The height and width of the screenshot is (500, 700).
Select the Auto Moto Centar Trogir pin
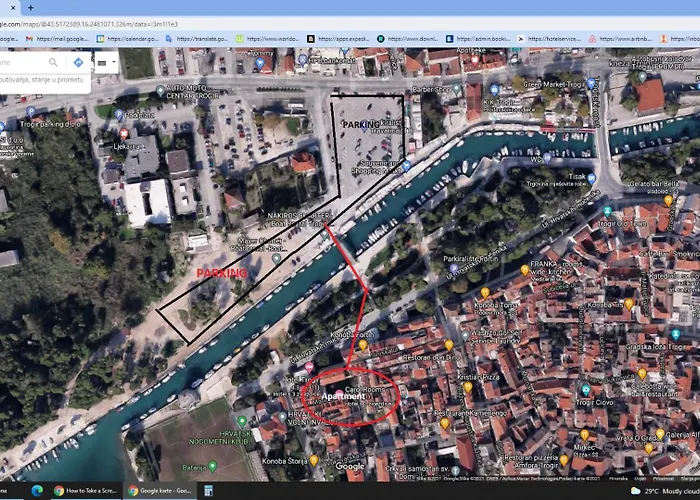tap(161, 90)
